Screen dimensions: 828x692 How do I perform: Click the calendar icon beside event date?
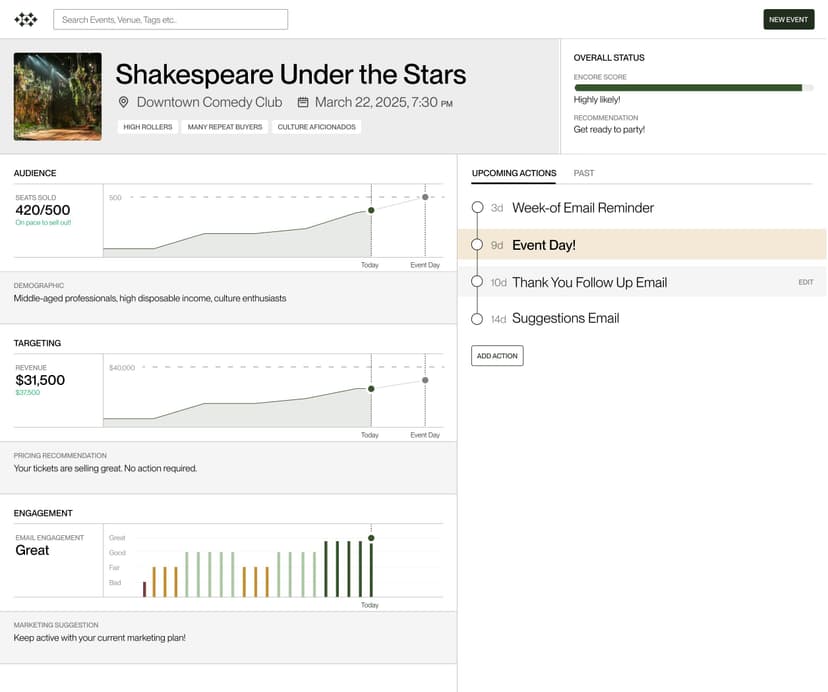303,102
